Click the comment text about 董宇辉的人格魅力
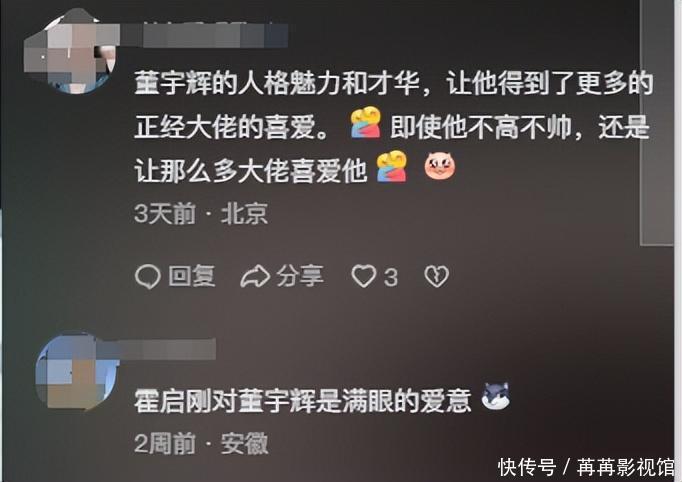The width and height of the screenshot is (682, 482). [x=394, y=127]
